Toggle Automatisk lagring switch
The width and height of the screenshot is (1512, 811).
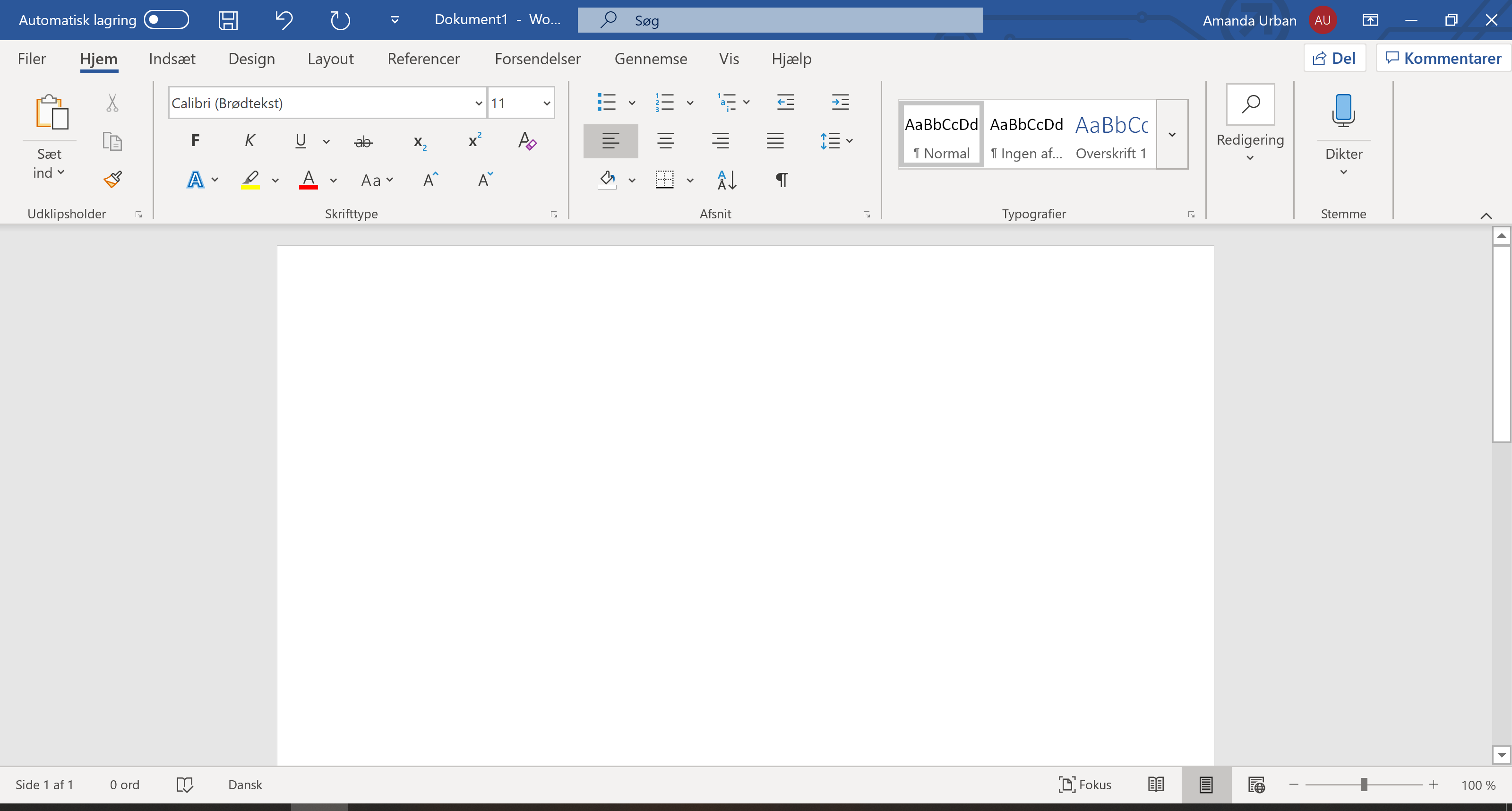(167, 20)
